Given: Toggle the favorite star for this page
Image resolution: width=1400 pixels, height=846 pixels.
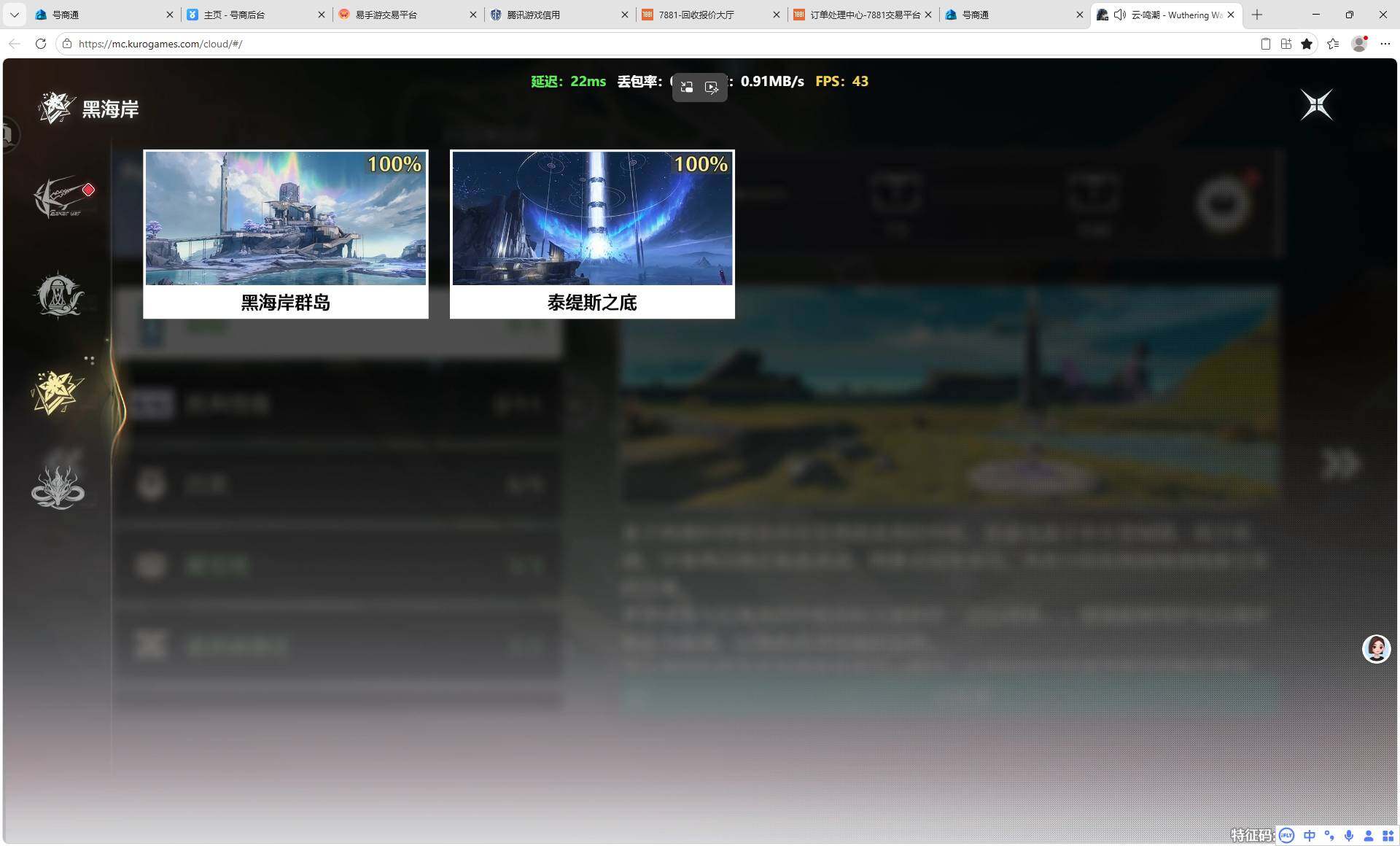Looking at the screenshot, I should point(1307,44).
